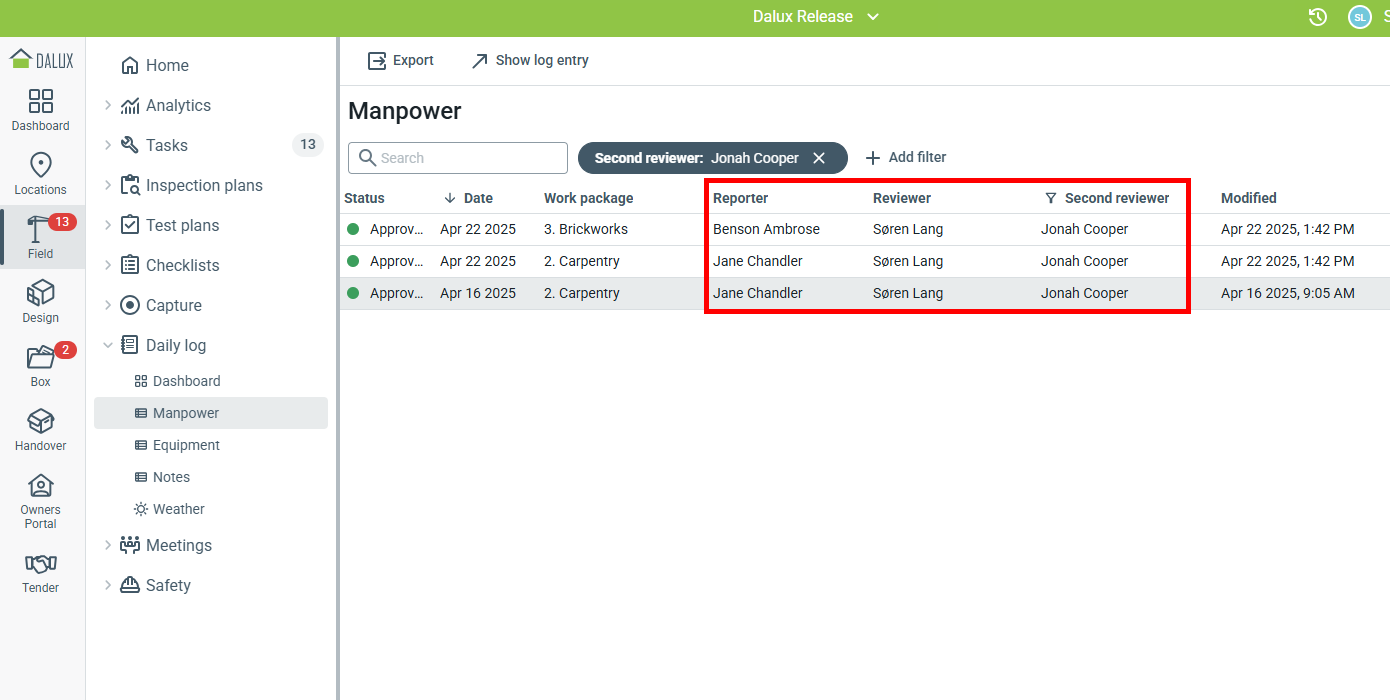
Task: Expand the Analytics tree section
Action: (108, 105)
